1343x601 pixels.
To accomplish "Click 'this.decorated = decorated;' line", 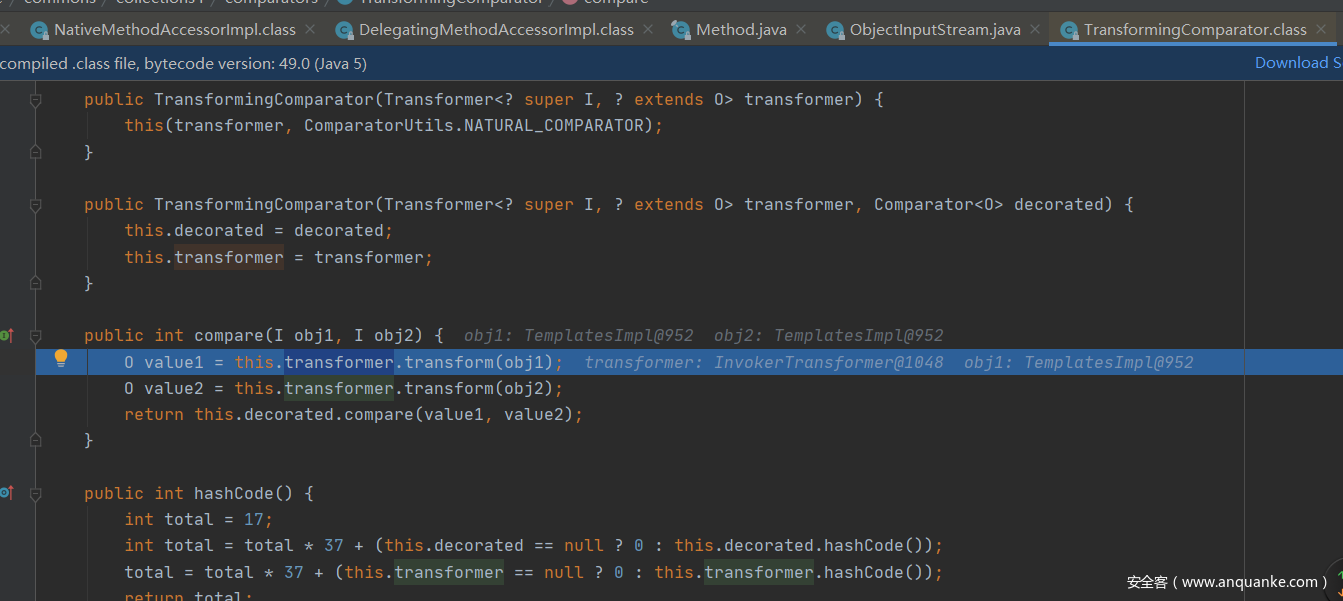I will point(259,230).
